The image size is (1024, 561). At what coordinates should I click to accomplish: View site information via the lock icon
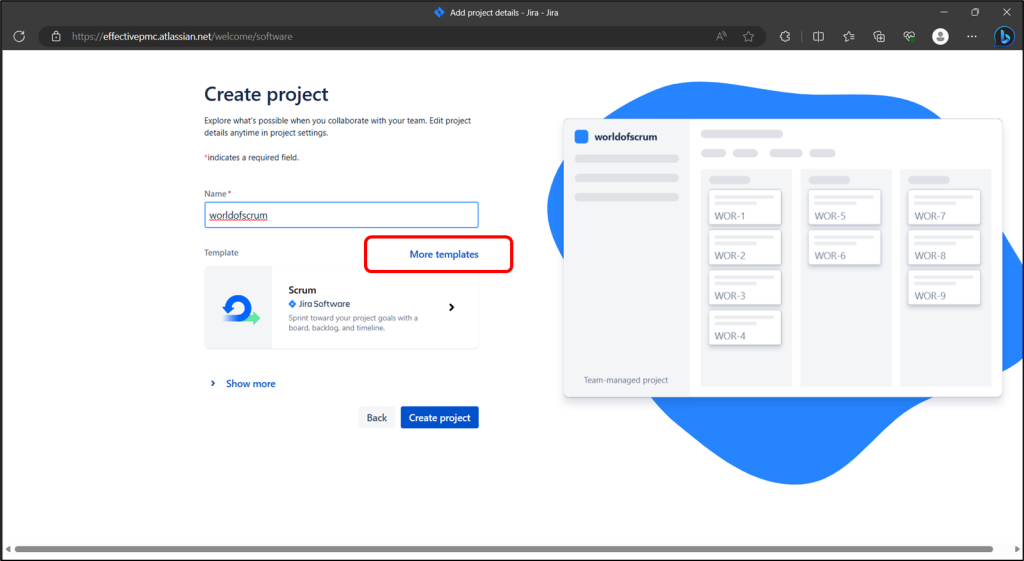[x=56, y=37]
